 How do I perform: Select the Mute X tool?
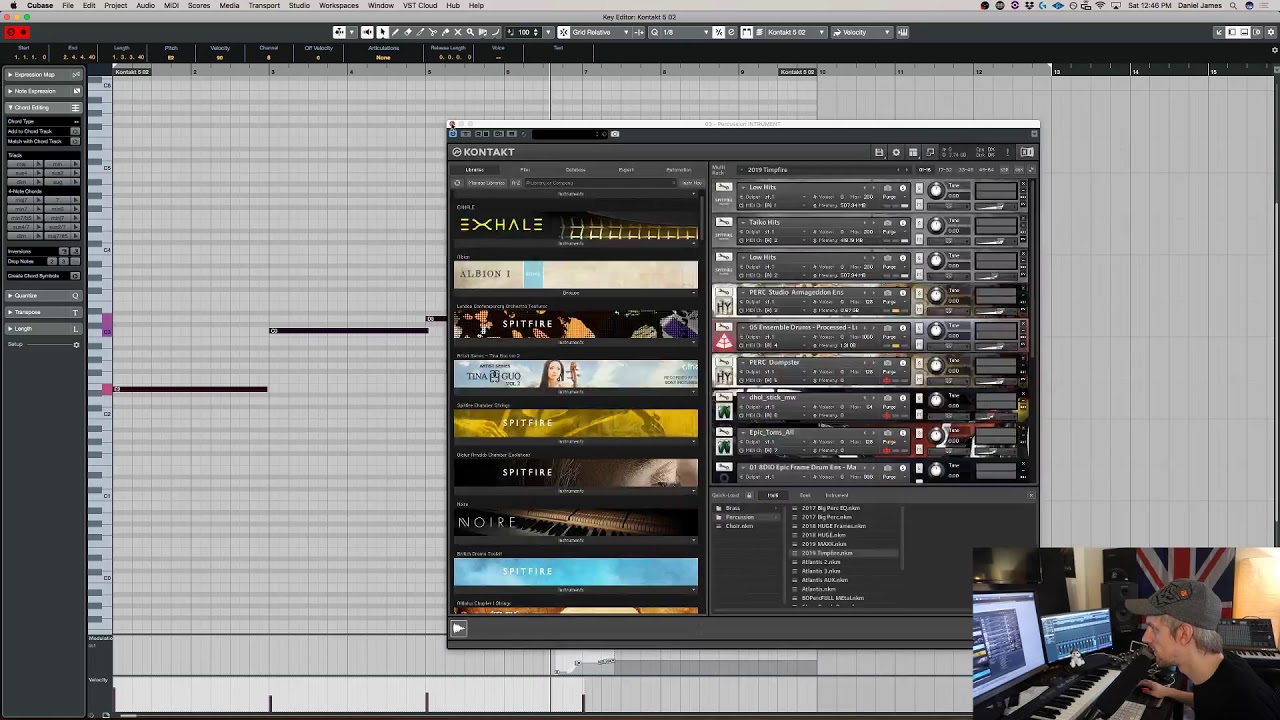pyautogui.click(x=458, y=32)
